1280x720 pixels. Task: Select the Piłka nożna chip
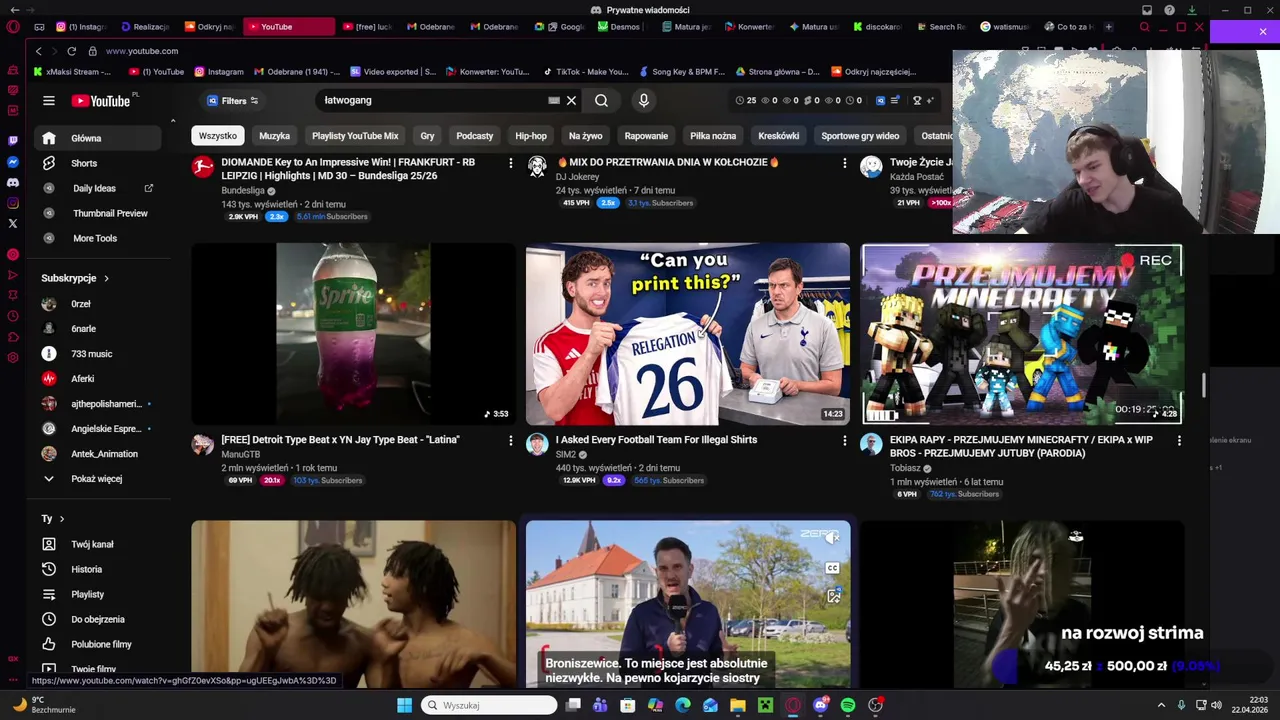[713, 136]
